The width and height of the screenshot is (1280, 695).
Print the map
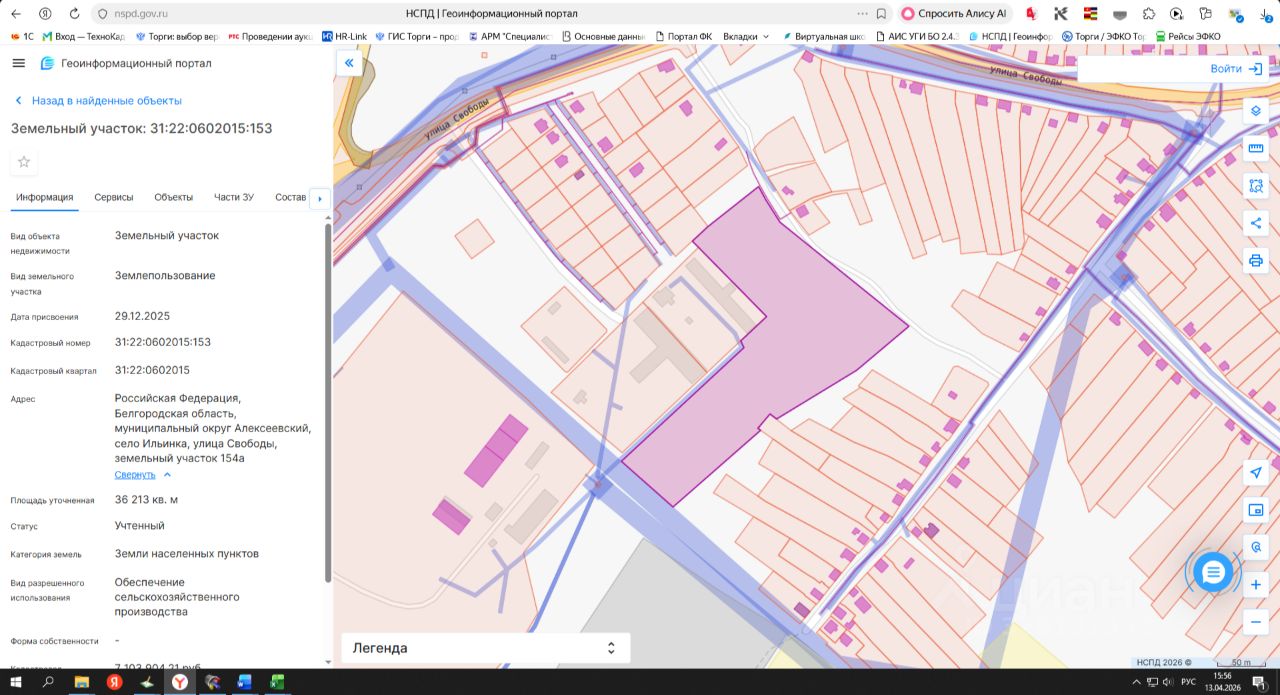point(1256,261)
